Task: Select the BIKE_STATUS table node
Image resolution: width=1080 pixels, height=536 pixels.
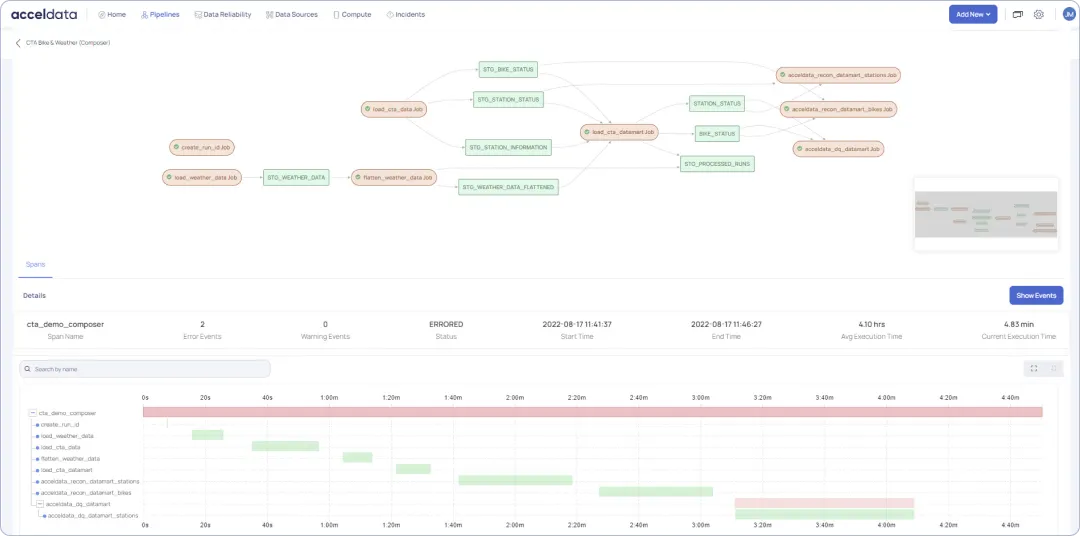Action: click(x=717, y=134)
